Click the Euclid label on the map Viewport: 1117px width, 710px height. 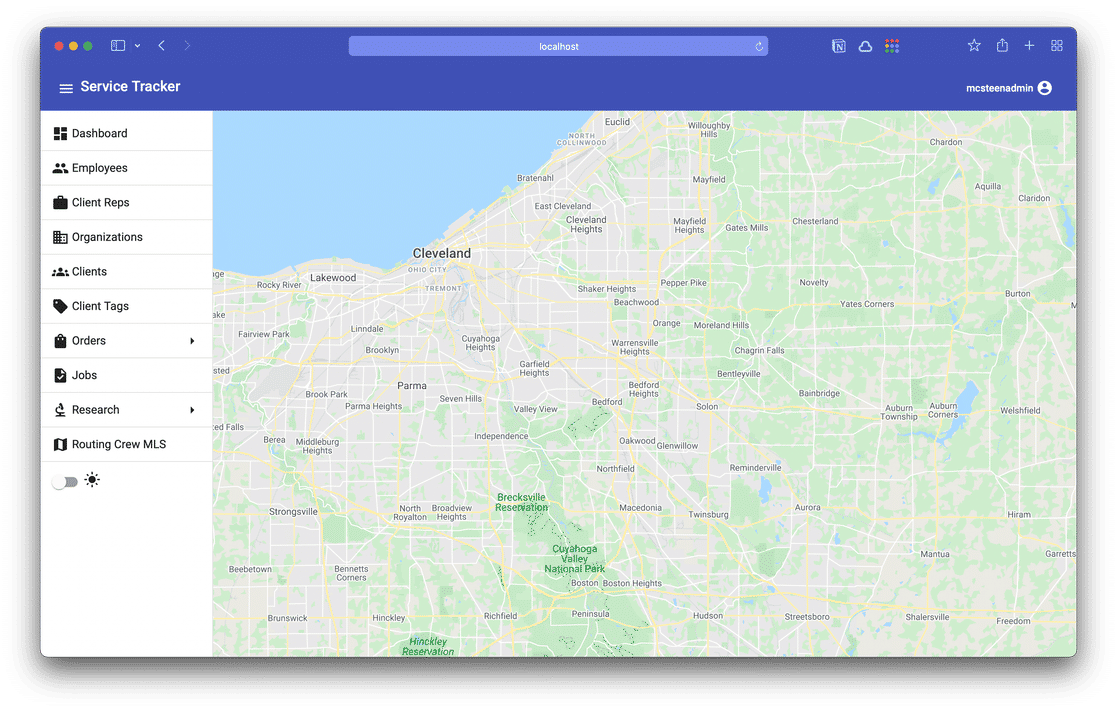(617, 122)
